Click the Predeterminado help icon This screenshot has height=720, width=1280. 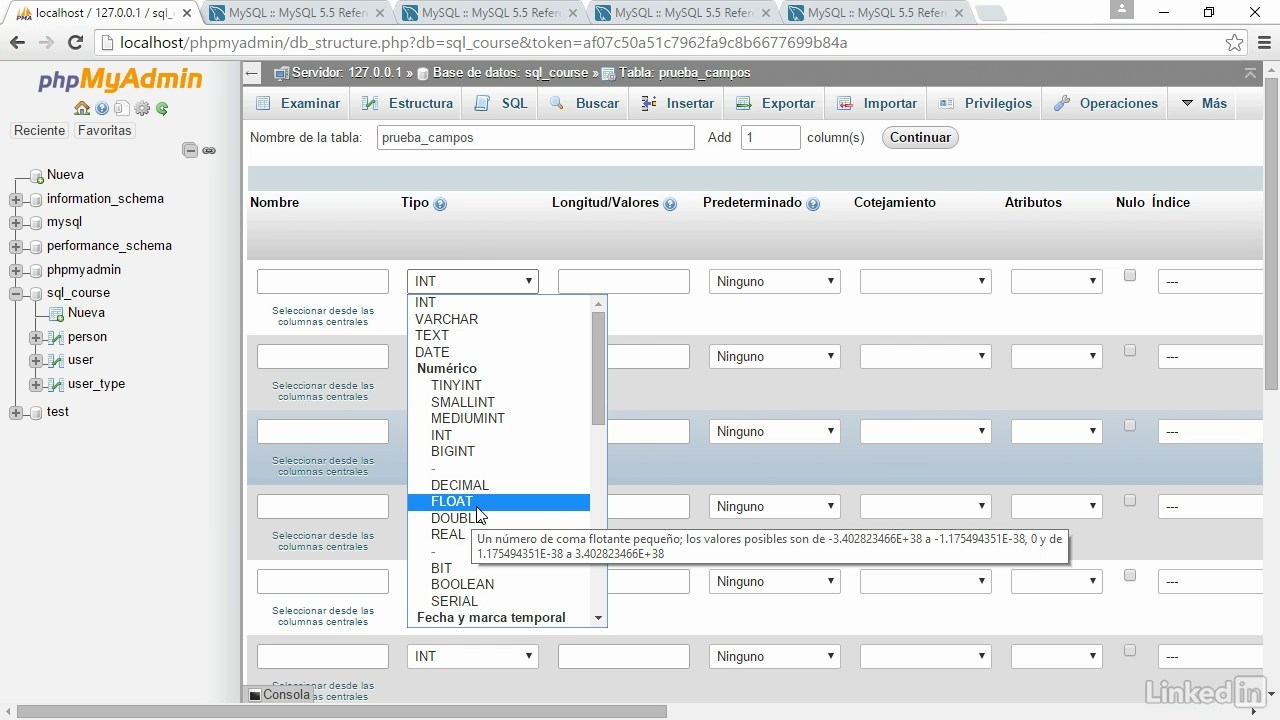[813, 203]
